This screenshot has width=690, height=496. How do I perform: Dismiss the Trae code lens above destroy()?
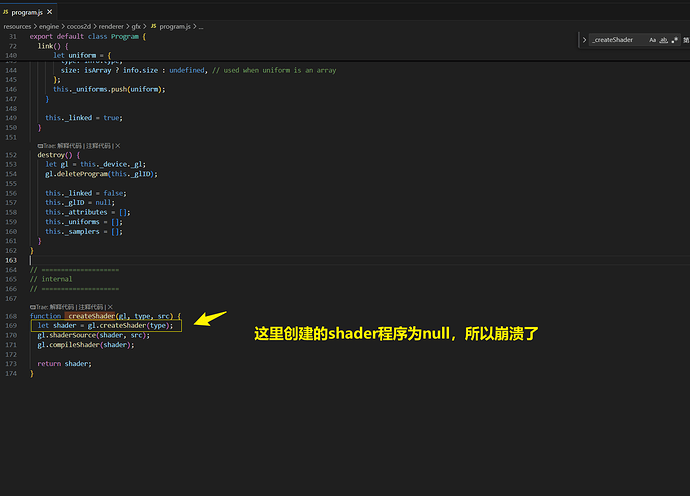coord(118,146)
